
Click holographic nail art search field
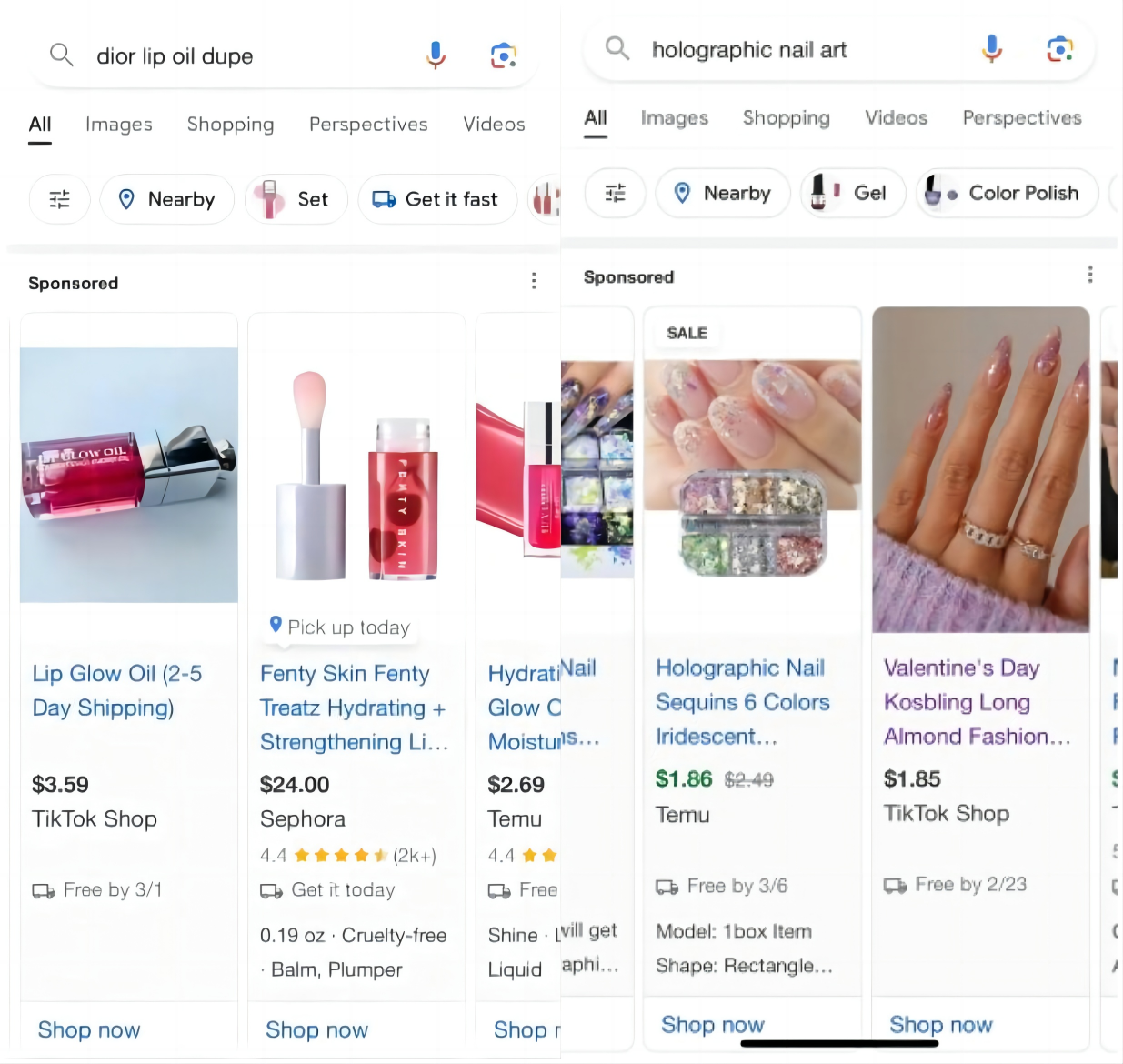click(800, 50)
